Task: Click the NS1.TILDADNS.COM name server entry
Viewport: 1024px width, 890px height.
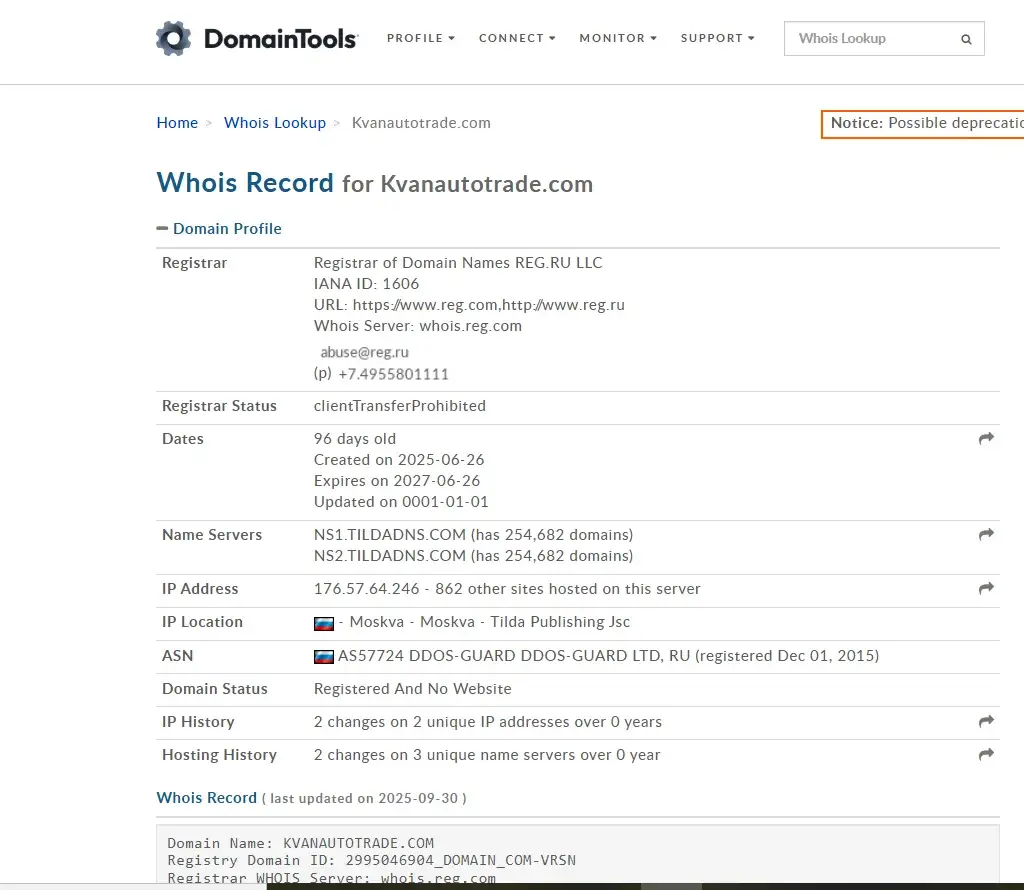Action: tap(473, 535)
